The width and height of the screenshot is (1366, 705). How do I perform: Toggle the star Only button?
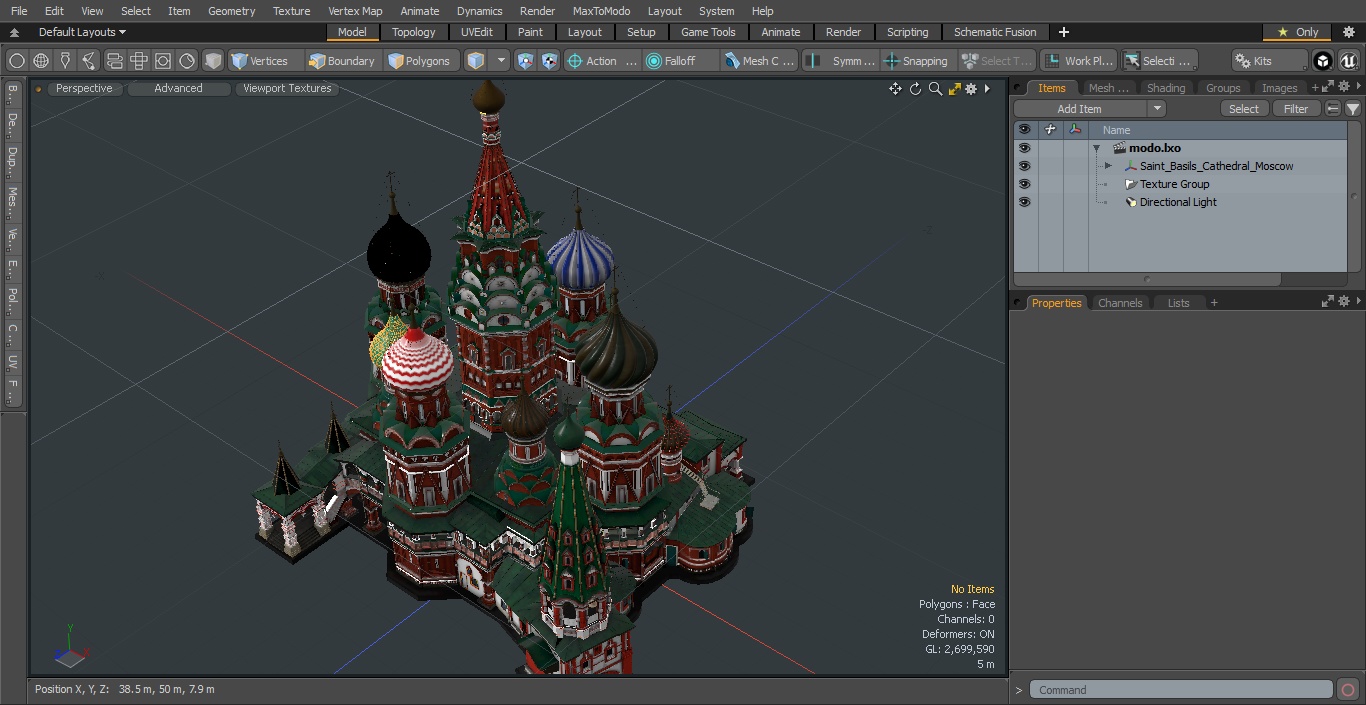coord(1298,32)
